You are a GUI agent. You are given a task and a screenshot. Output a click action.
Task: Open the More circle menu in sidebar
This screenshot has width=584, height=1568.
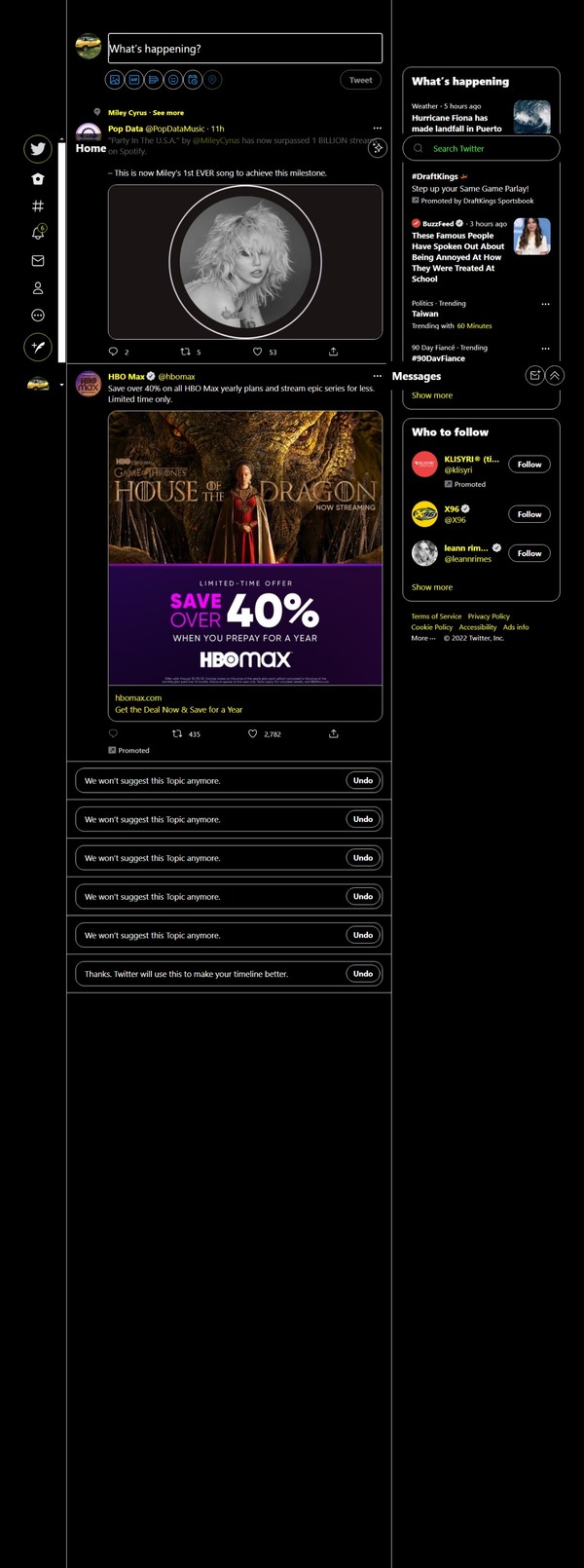click(38, 316)
